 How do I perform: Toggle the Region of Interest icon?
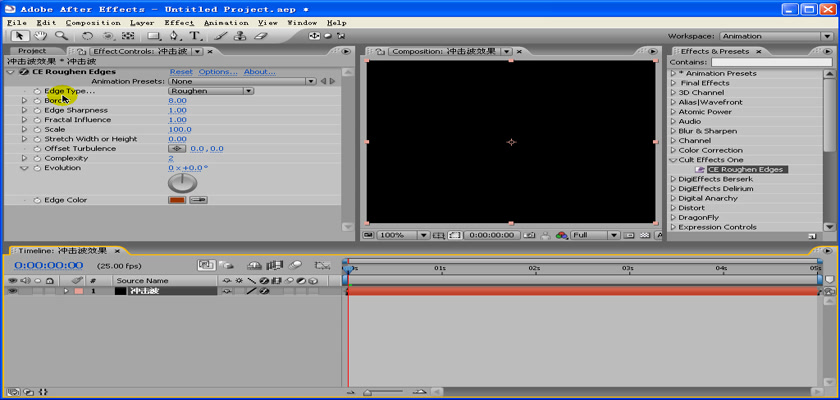454,235
